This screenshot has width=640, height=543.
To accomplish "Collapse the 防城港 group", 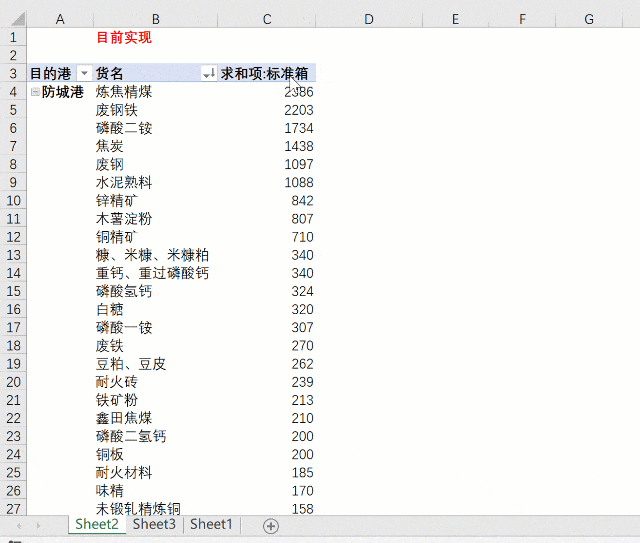I will (36, 92).
